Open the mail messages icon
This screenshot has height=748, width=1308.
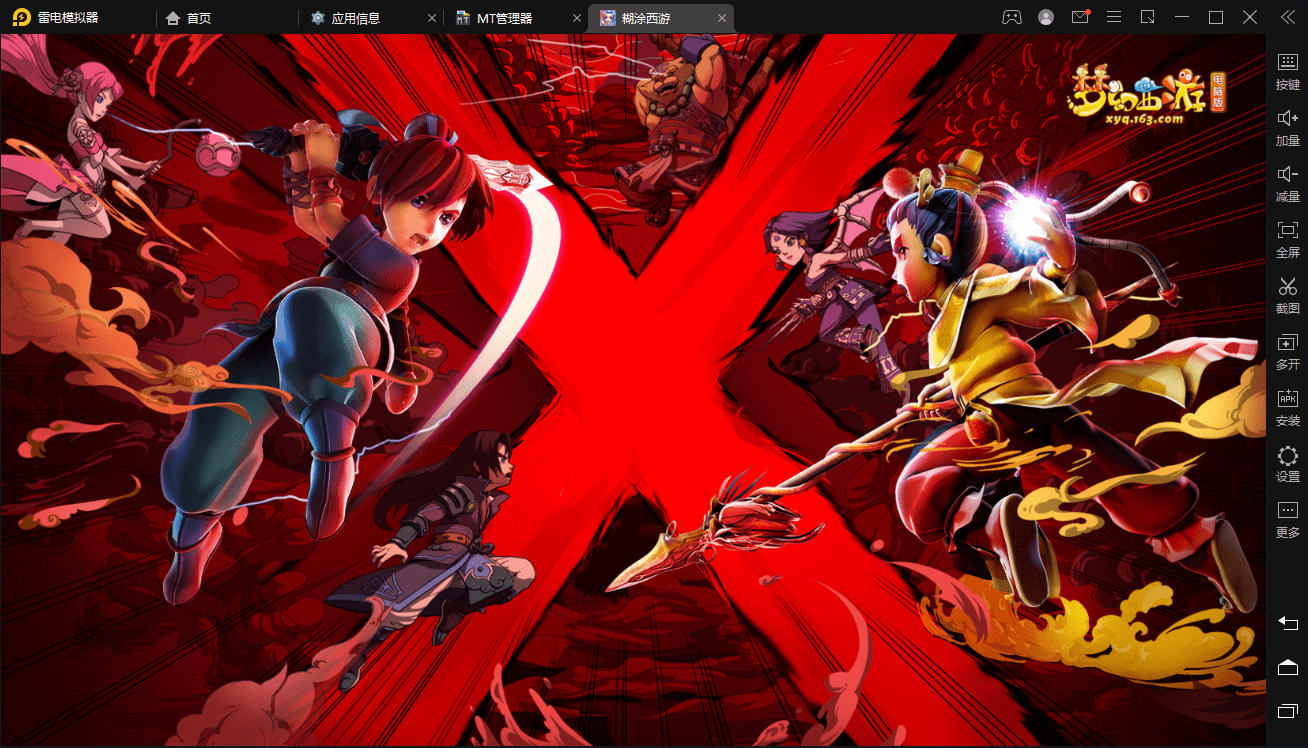click(1080, 17)
